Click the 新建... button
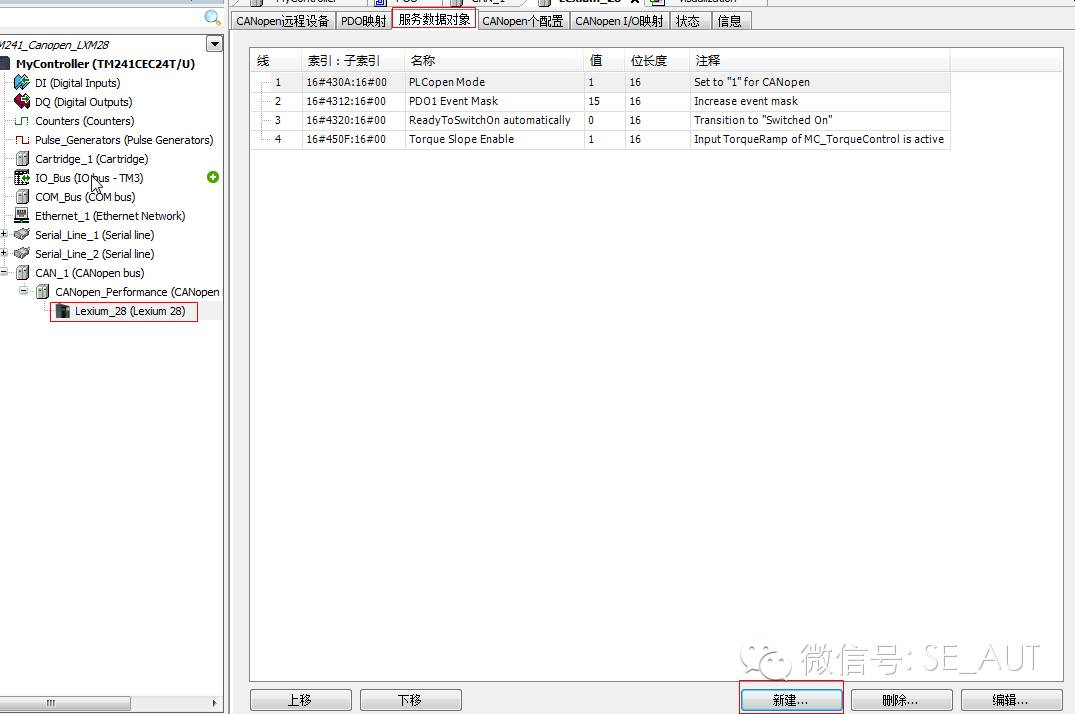This screenshot has width=1075, height=714. (x=790, y=700)
